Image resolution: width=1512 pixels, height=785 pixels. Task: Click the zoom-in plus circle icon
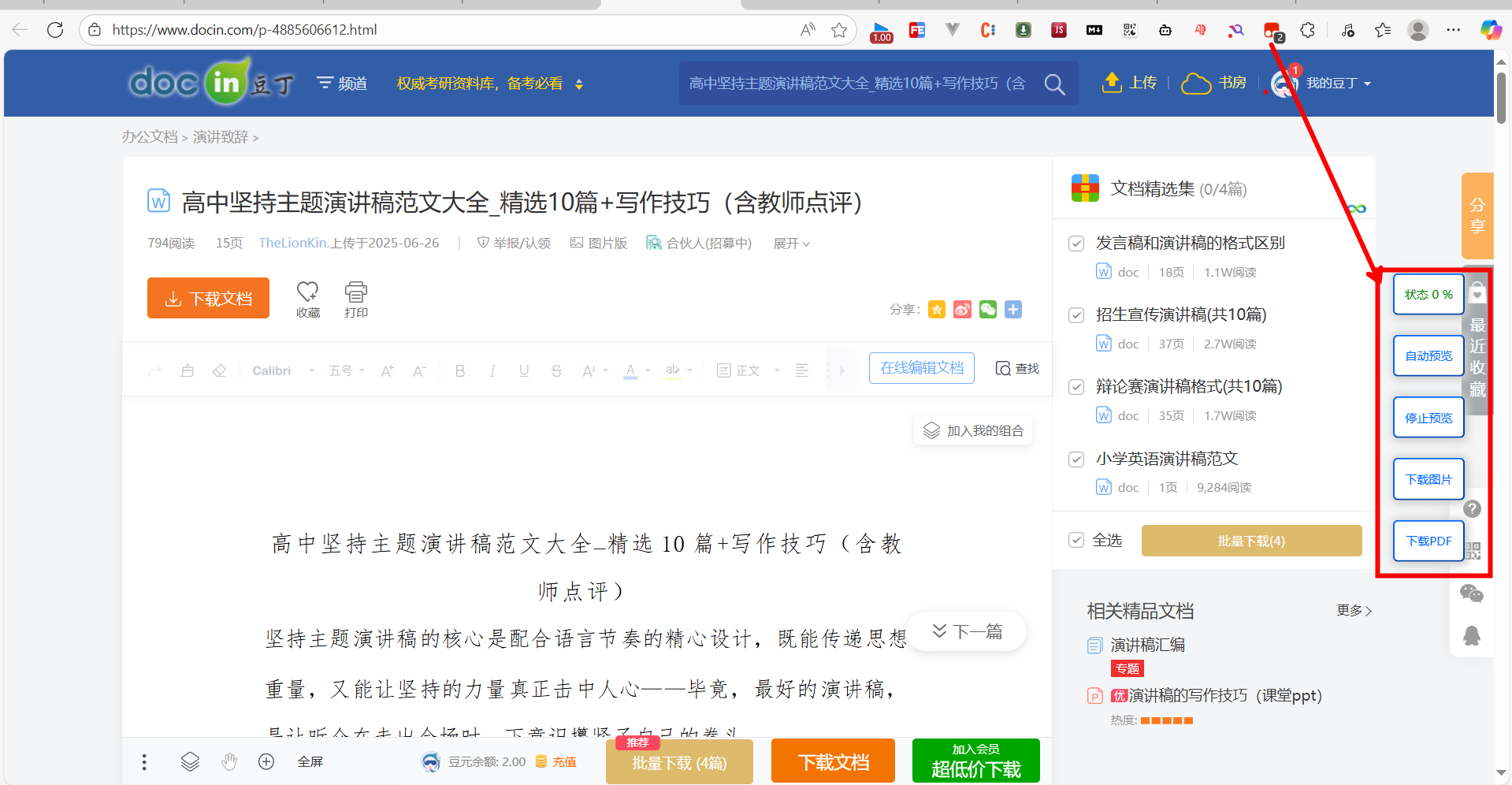click(x=266, y=761)
